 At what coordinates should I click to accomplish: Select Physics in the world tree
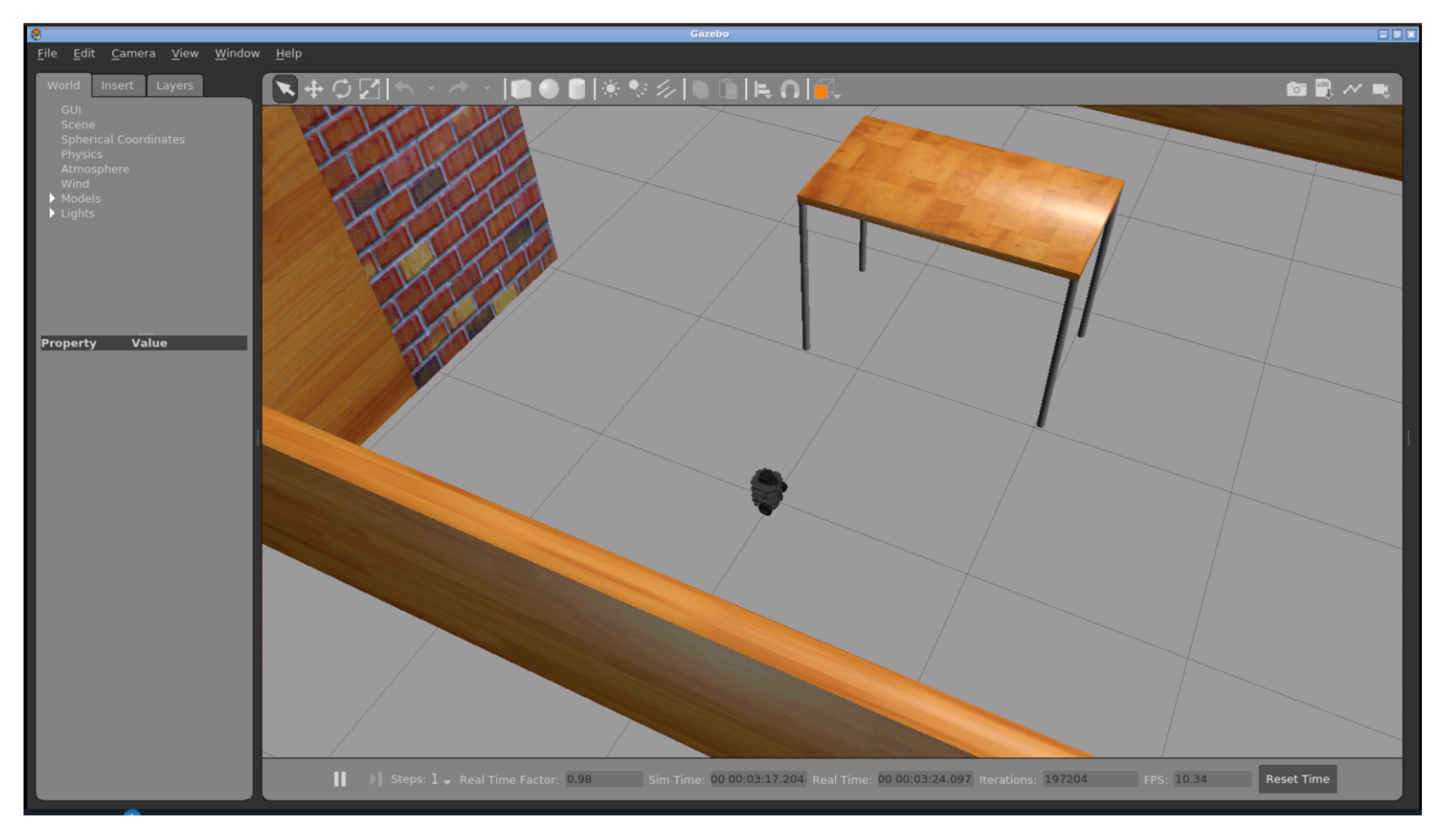click(x=82, y=154)
